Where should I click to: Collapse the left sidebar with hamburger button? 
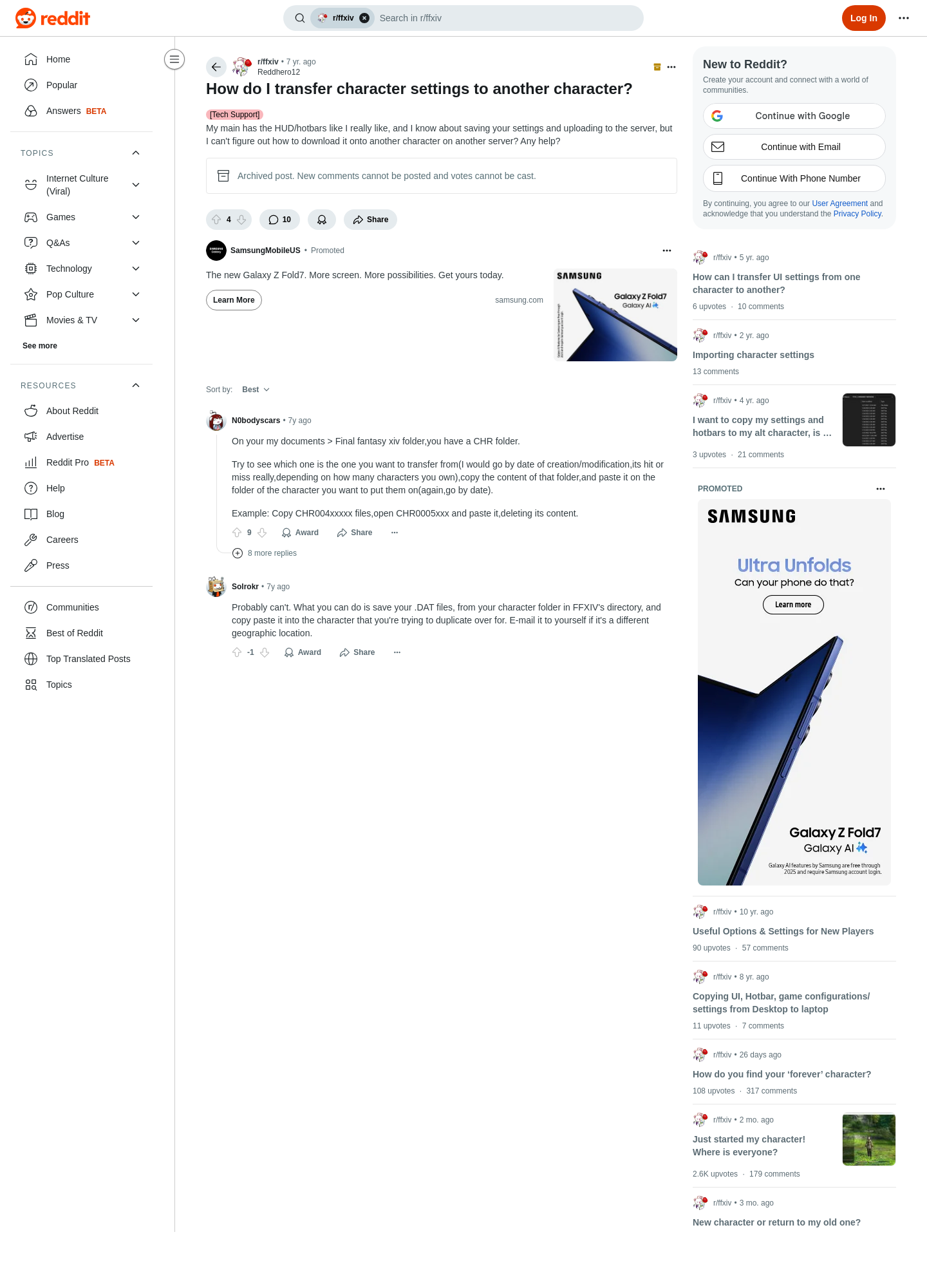pyautogui.click(x=174, y=59)
